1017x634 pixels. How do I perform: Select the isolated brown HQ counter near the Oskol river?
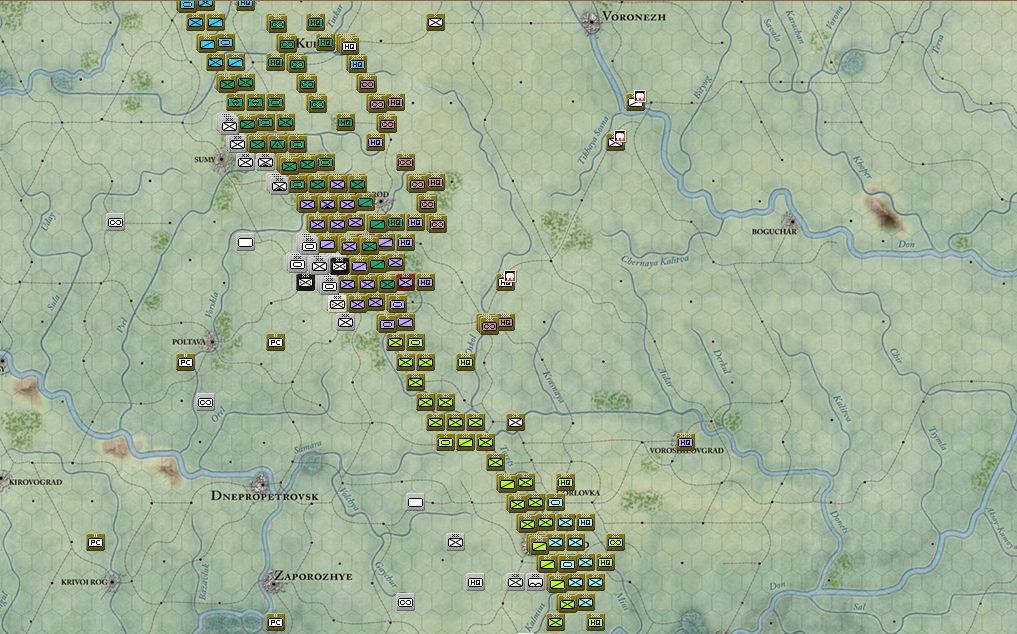(x=505, y=322)
